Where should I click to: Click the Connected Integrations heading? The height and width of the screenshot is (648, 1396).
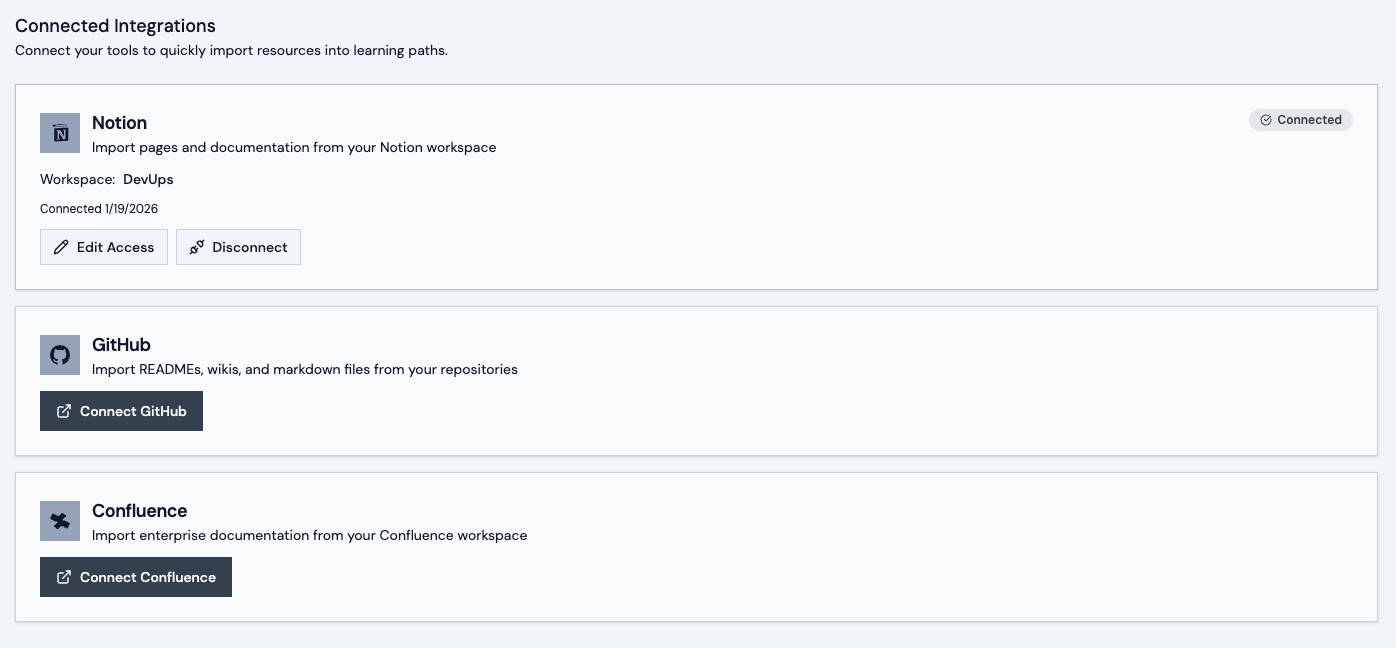115,26
